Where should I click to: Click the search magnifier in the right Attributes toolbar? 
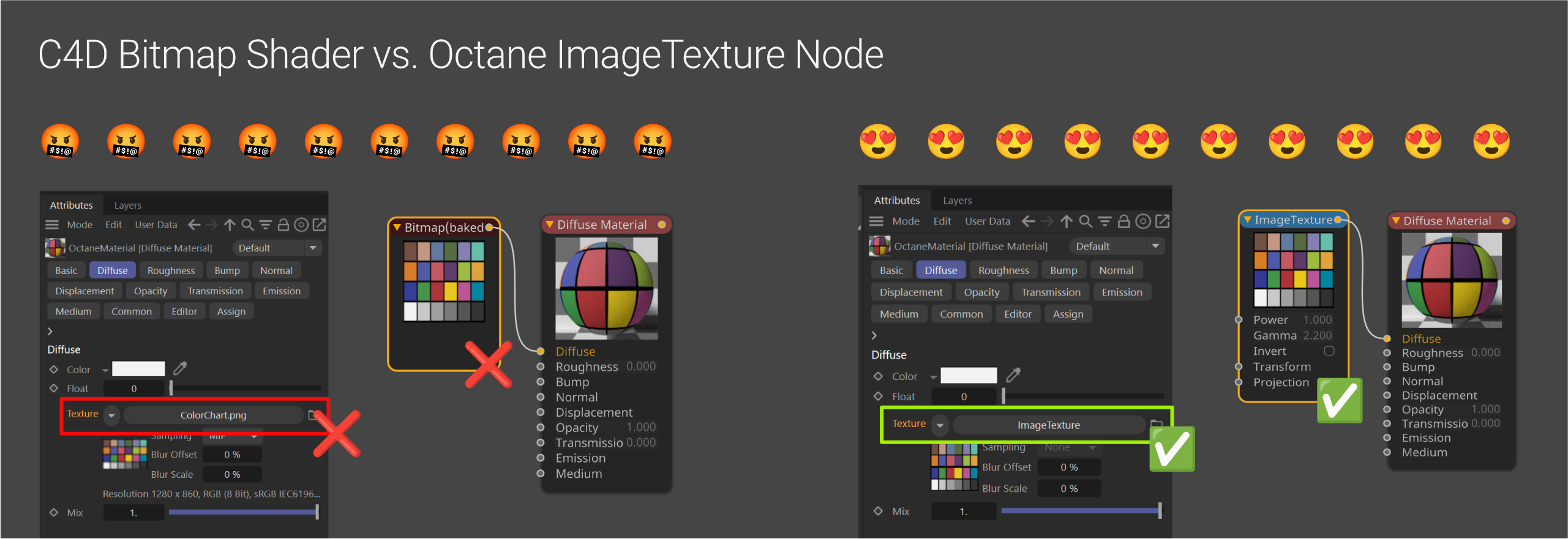click(x=1085, y=221)
